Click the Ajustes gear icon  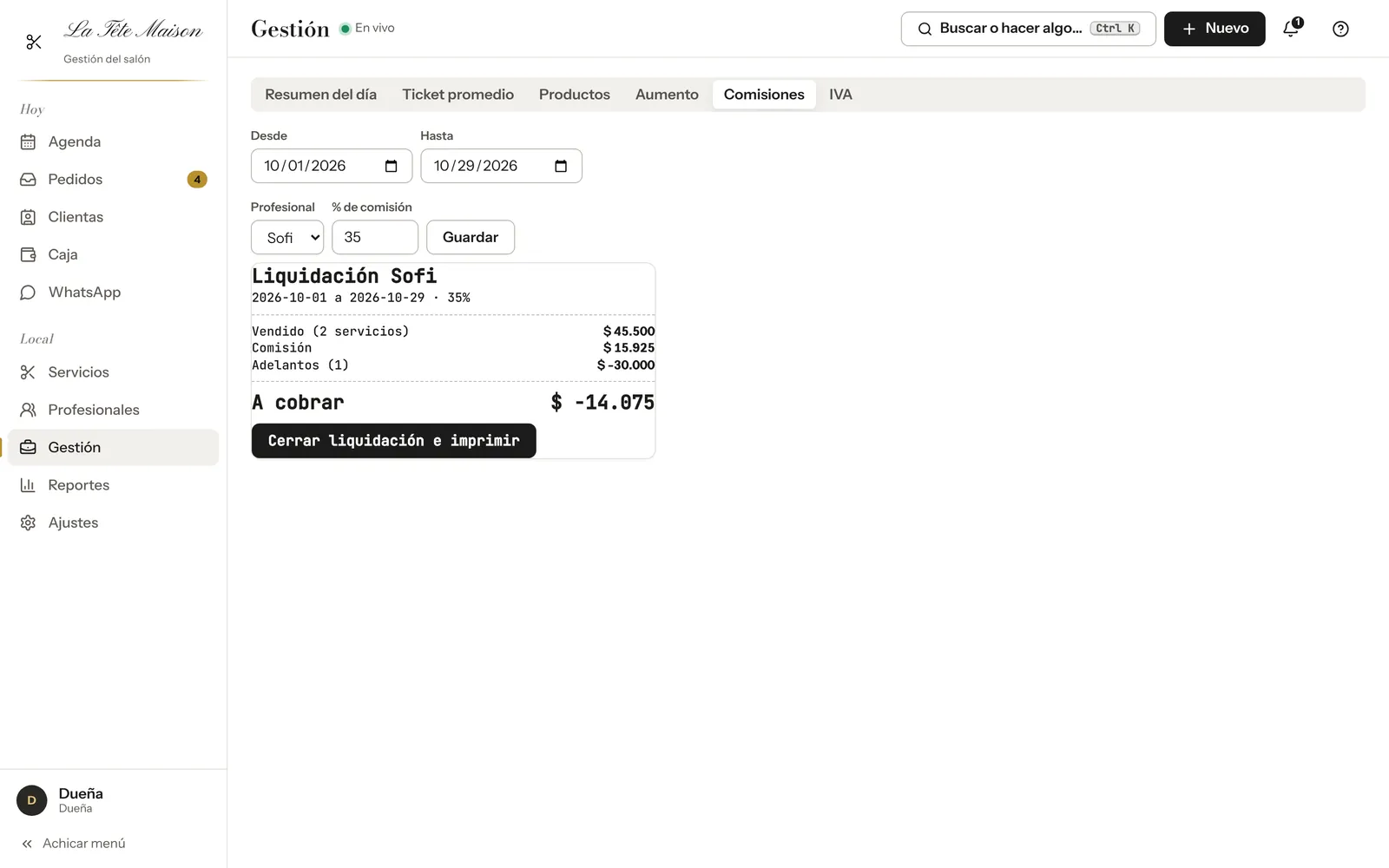28,523
